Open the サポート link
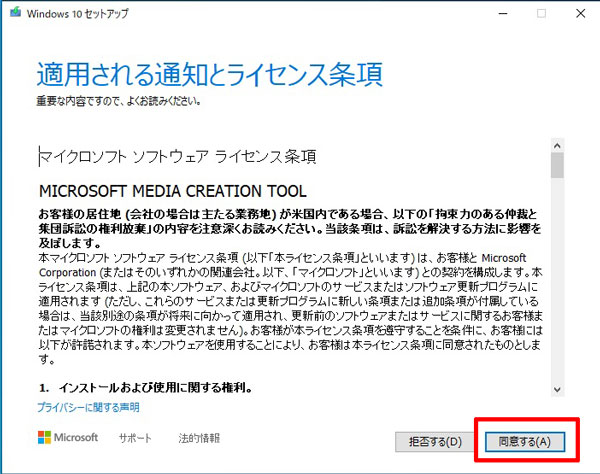600x474 pixels. tap(135, 439)
